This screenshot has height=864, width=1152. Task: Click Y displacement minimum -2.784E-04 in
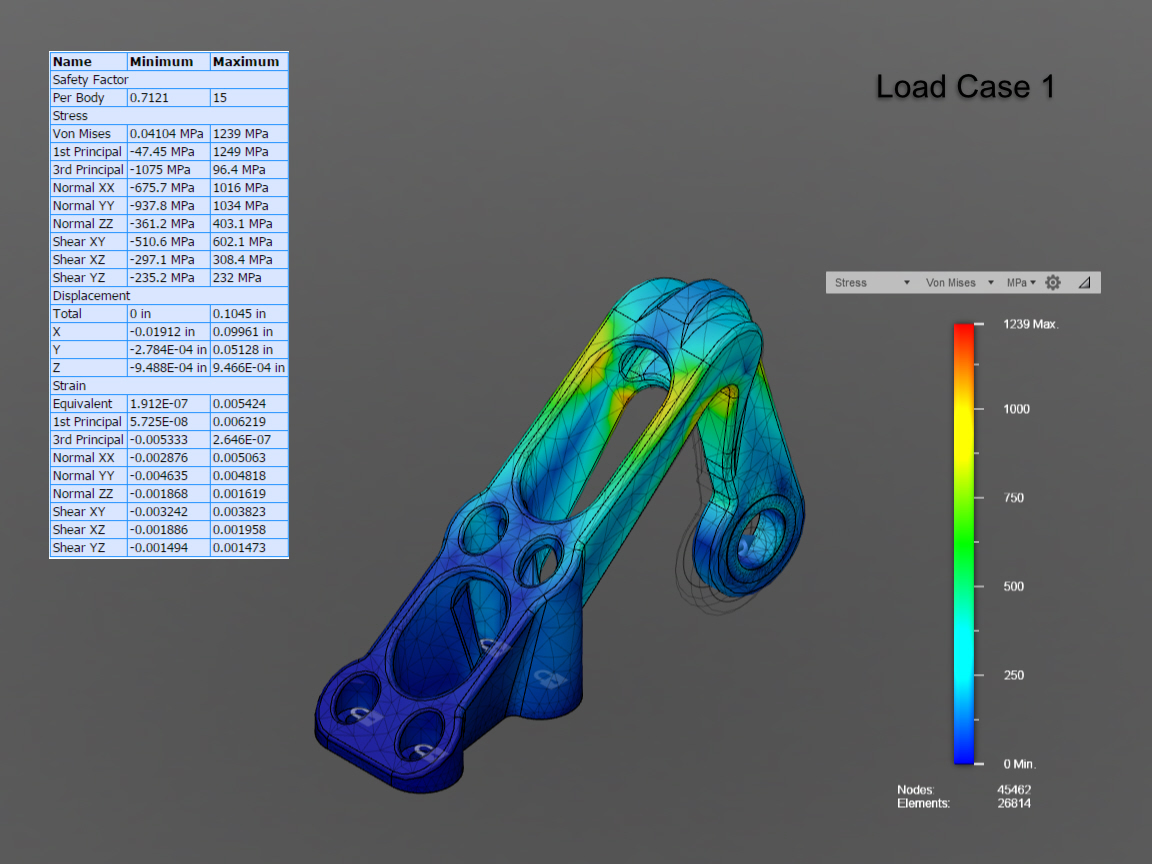(x=168, y=350)
